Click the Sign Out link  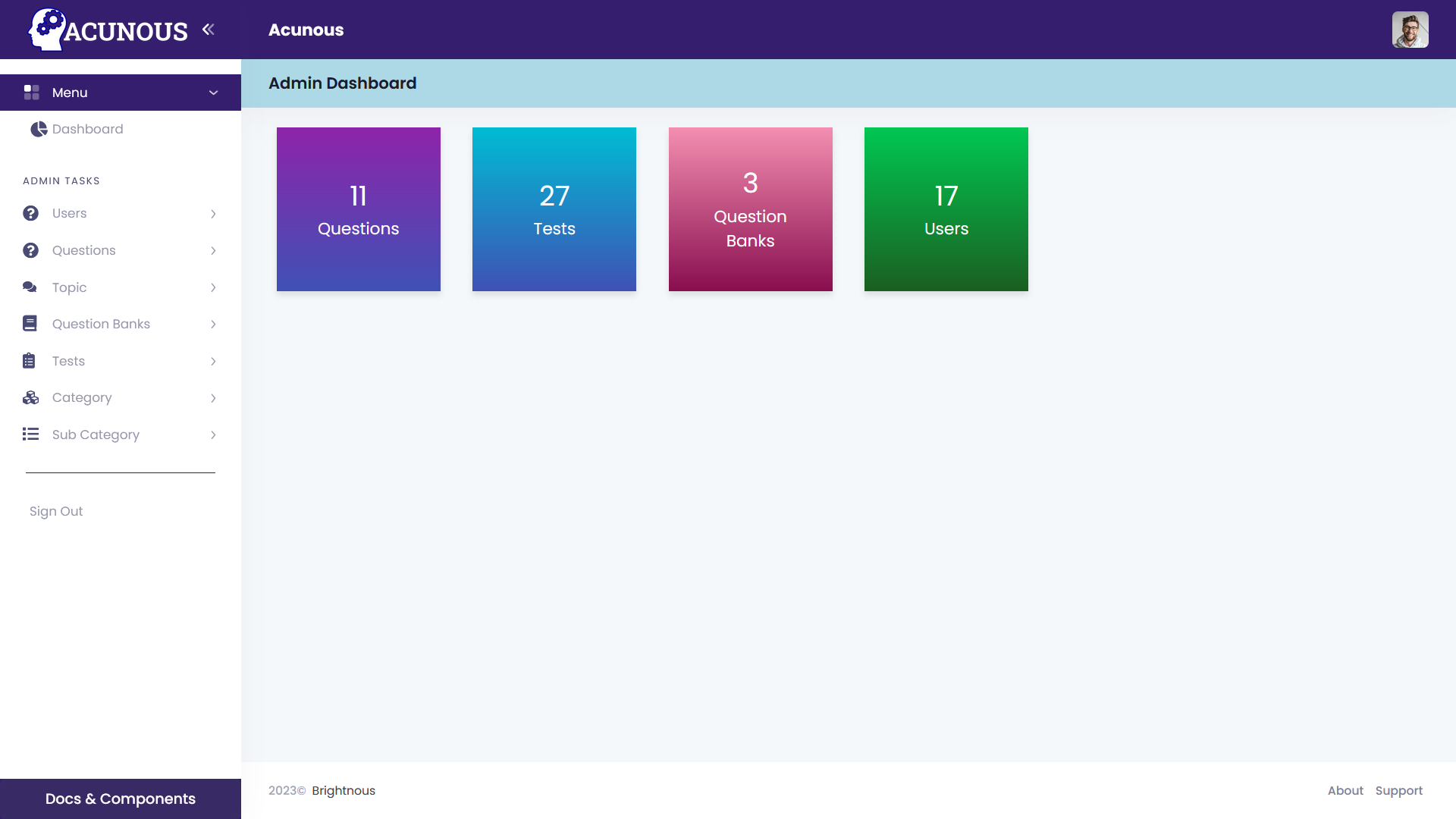coord(56,511)
